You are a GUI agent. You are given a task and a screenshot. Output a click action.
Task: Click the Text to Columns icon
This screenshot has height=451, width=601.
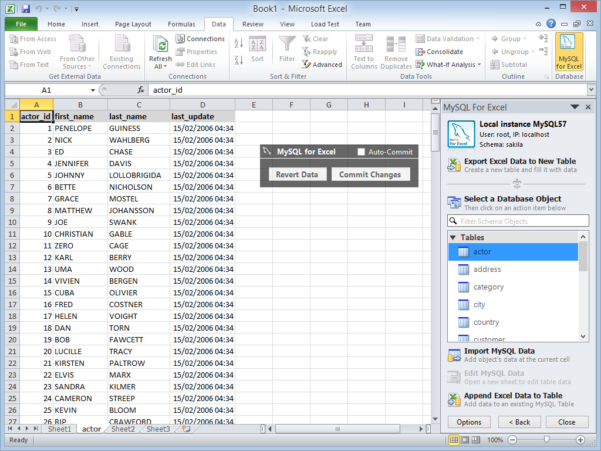(363, 48)
